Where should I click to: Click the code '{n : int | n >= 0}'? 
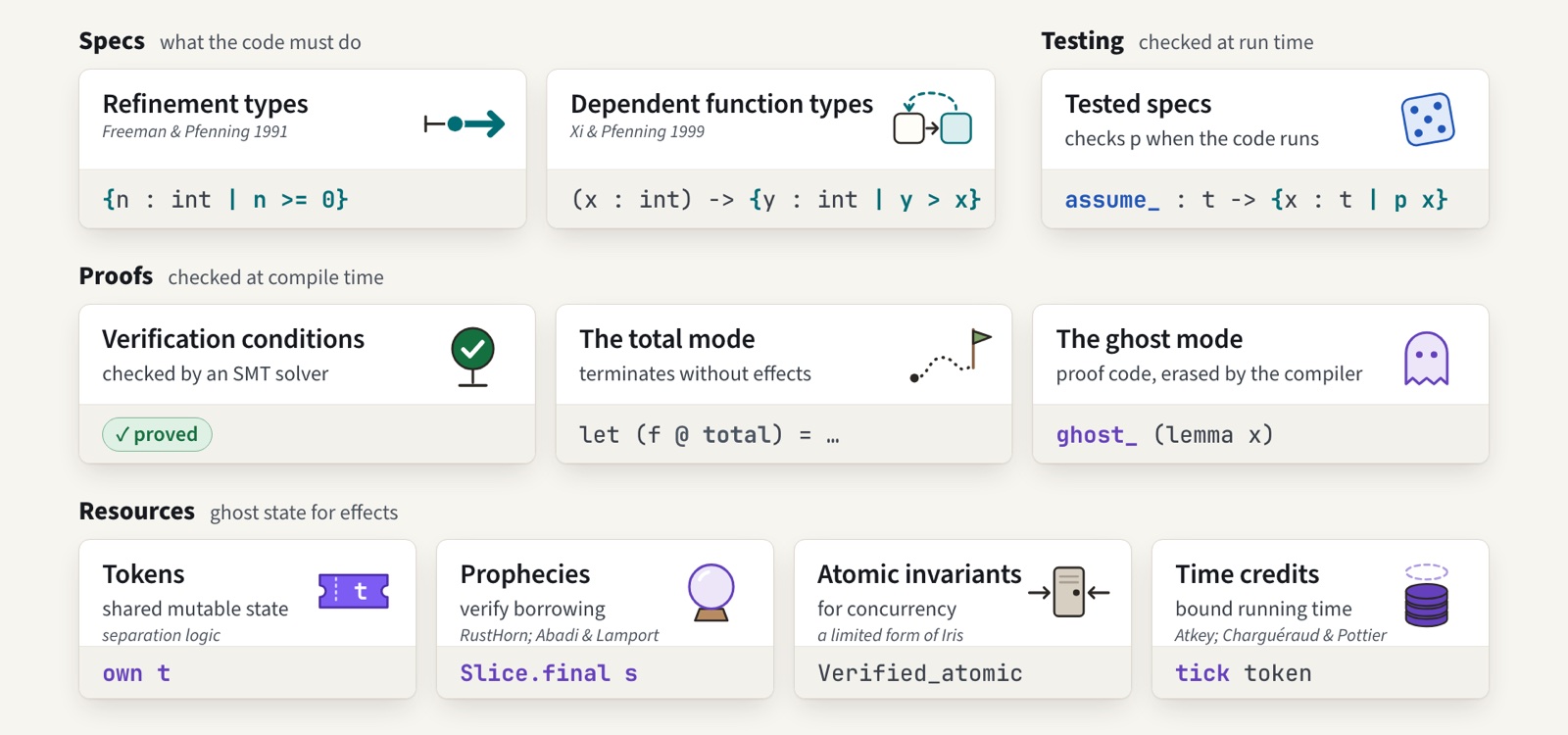coord(225,200)
